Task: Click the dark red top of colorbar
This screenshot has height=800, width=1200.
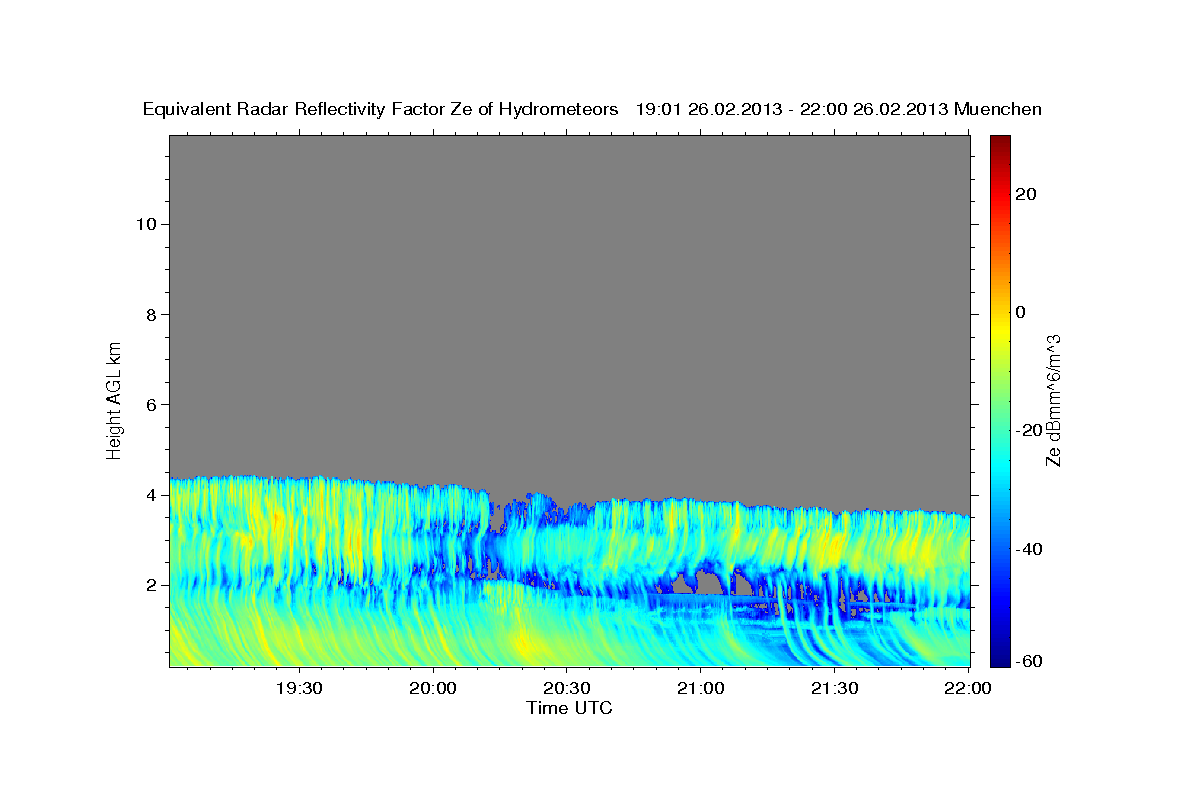Action: click(x=1001, y=142)
